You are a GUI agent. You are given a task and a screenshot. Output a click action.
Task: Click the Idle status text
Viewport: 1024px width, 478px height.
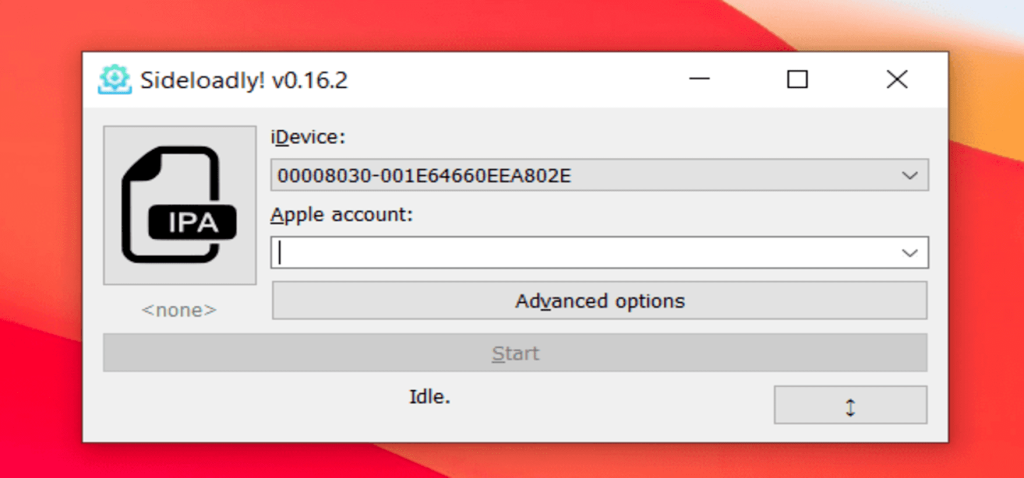[430, 396]
